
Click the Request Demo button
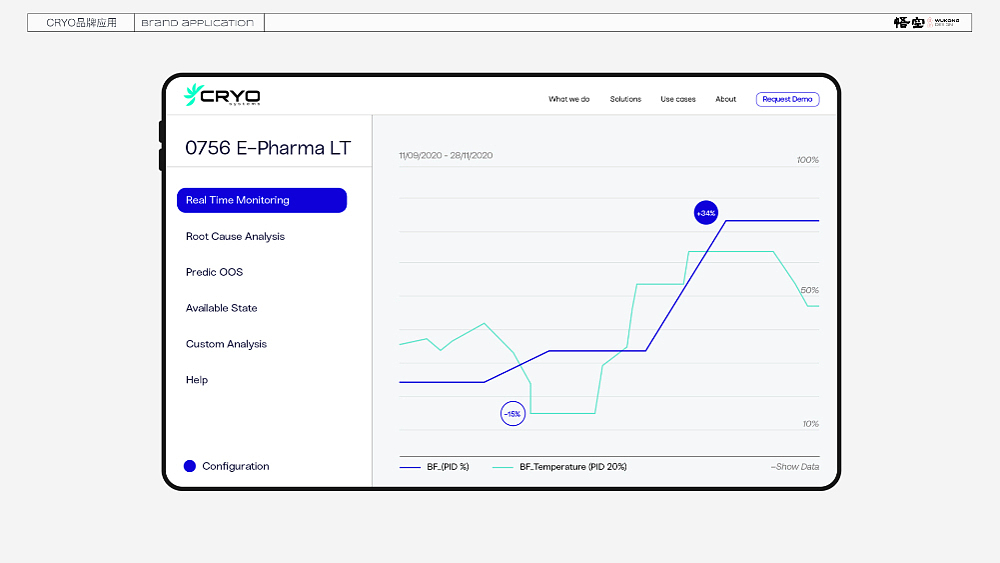788,99
